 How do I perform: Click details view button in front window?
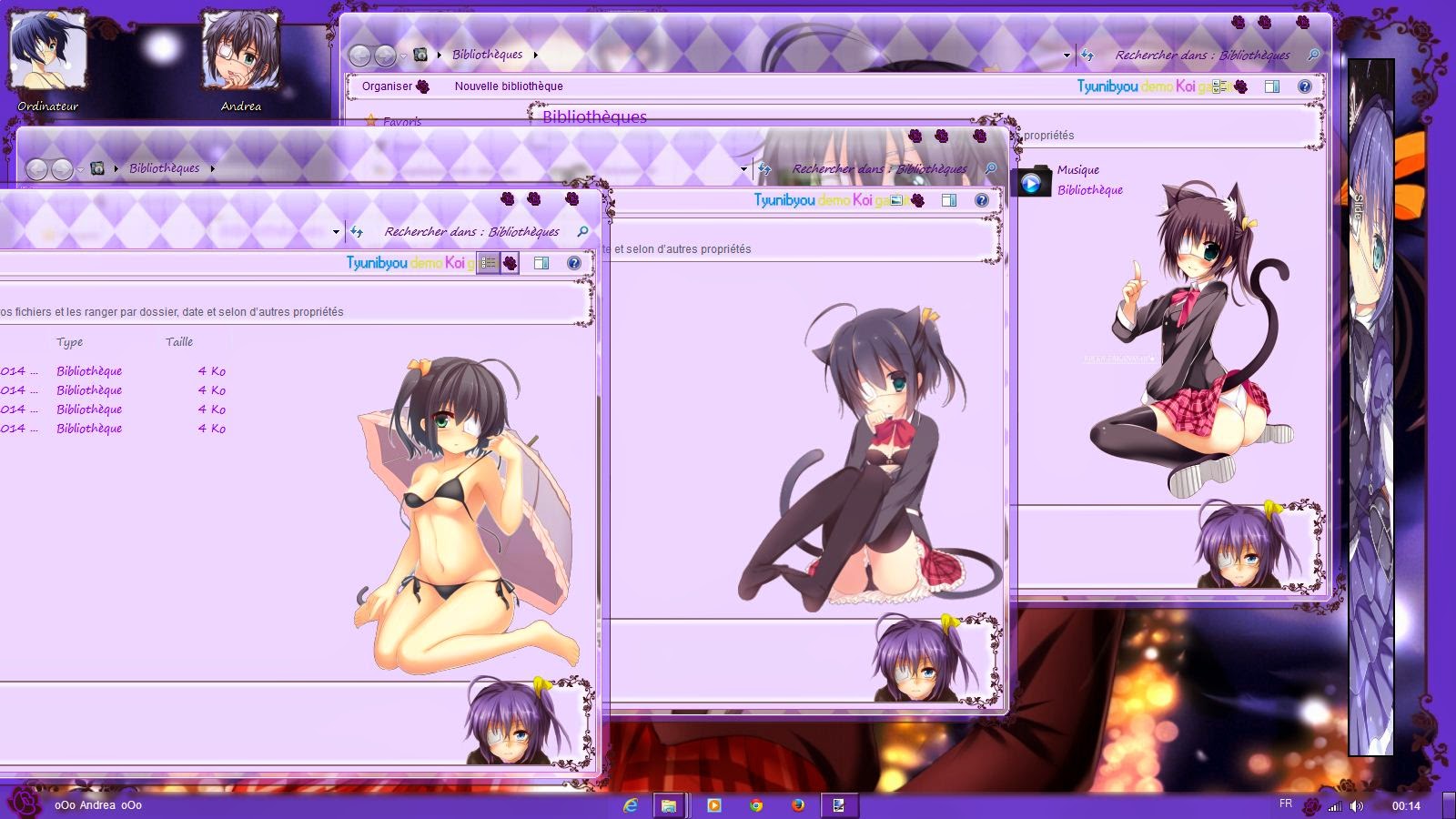point(489,263)
